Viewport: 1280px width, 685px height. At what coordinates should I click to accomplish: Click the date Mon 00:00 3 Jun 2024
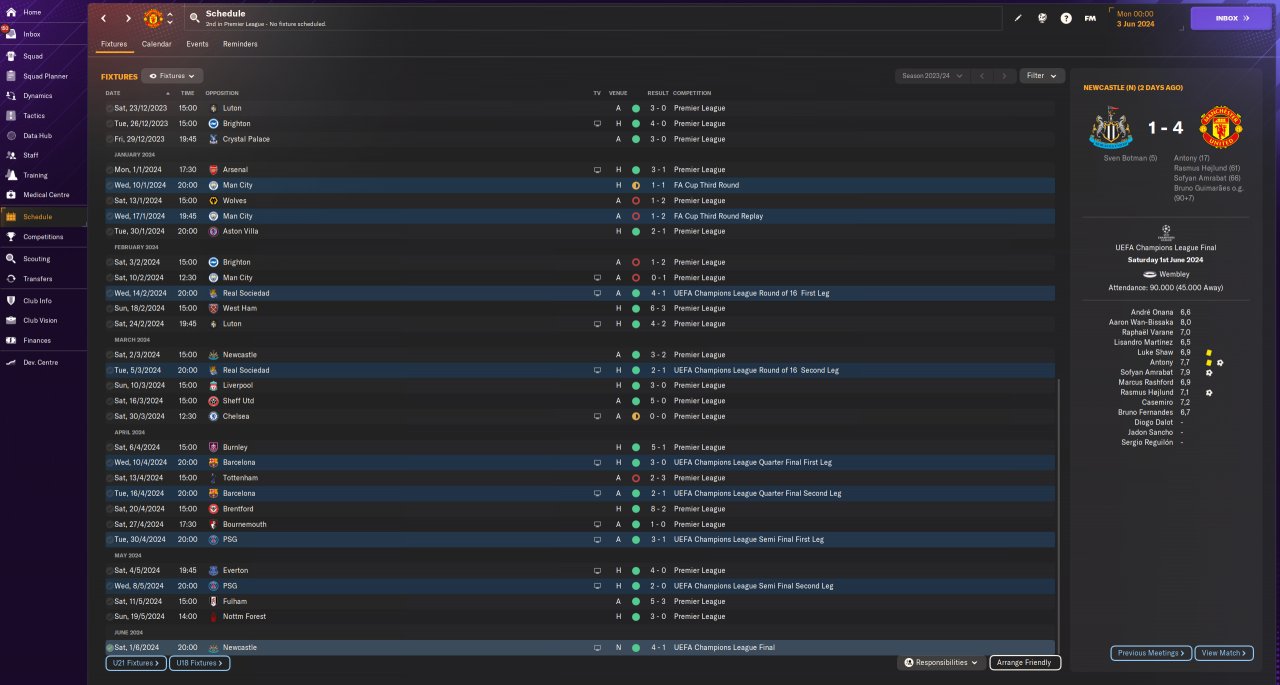[1135, 18]
